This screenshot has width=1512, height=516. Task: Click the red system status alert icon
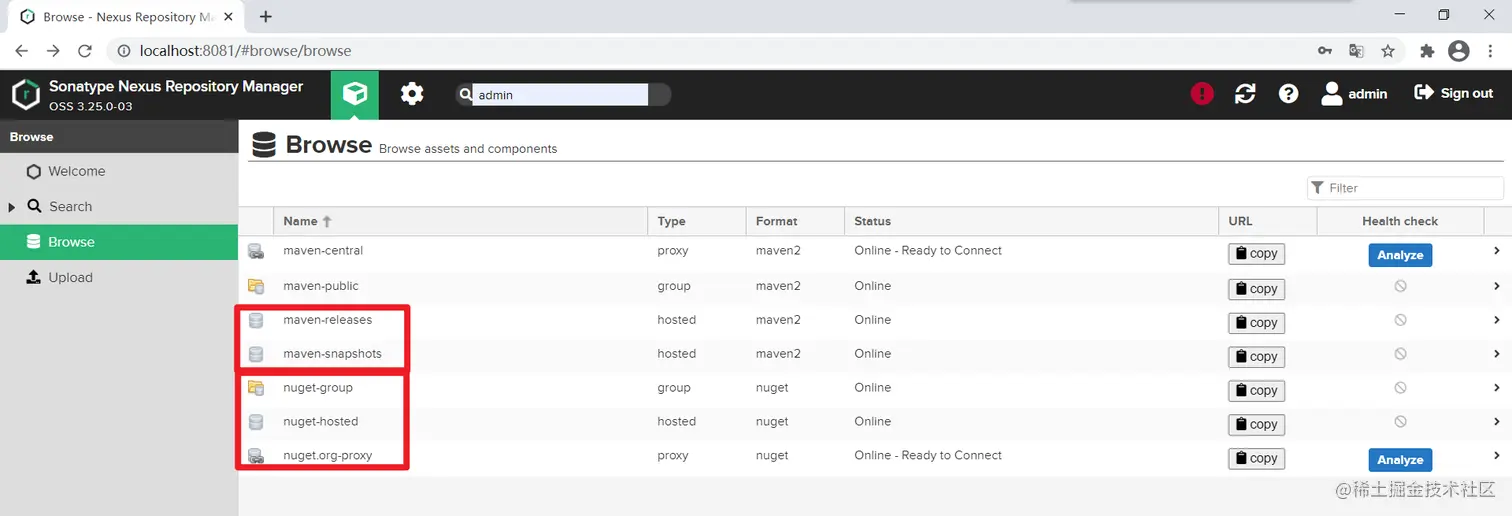[x=1202, y=93]
